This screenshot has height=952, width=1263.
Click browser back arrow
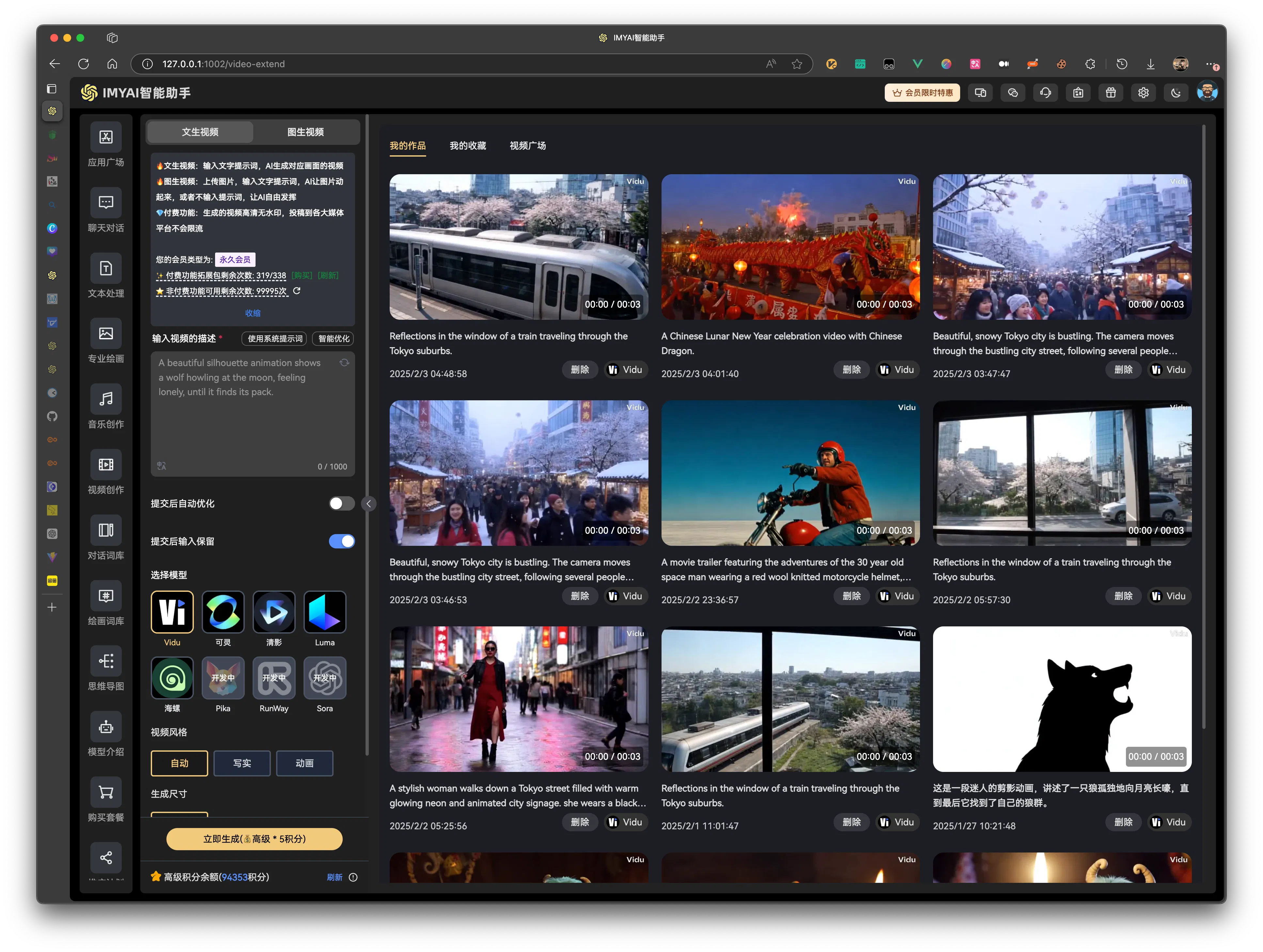pos(55,64)
